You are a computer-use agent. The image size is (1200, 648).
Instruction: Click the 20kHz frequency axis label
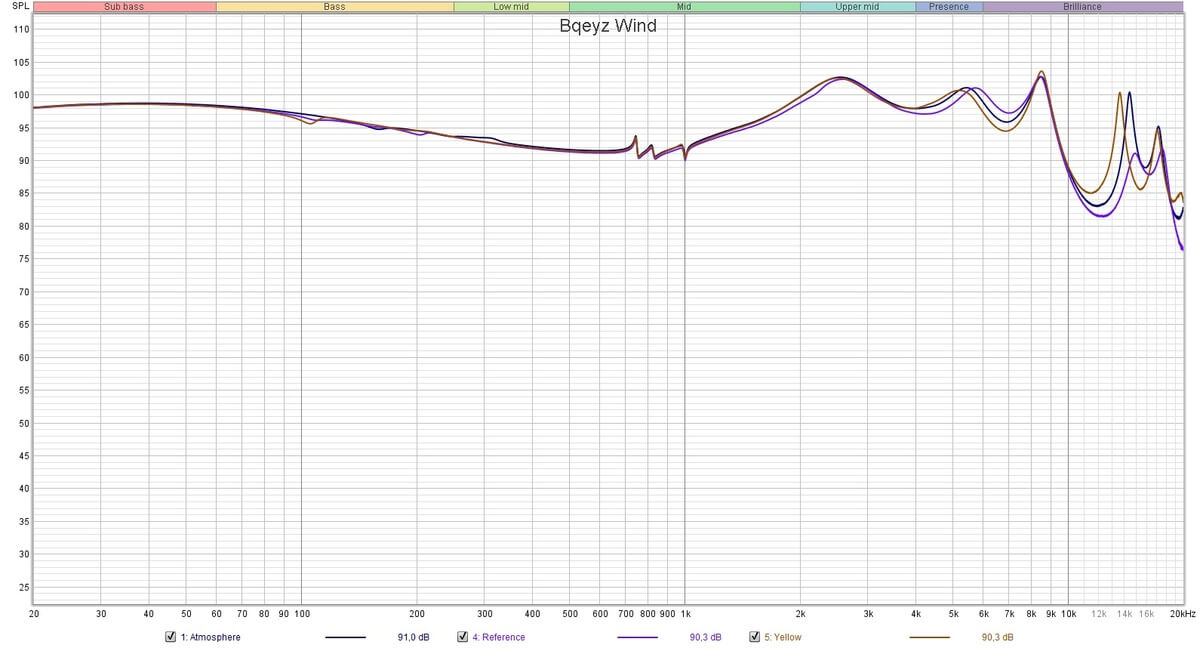[1182, 613]
